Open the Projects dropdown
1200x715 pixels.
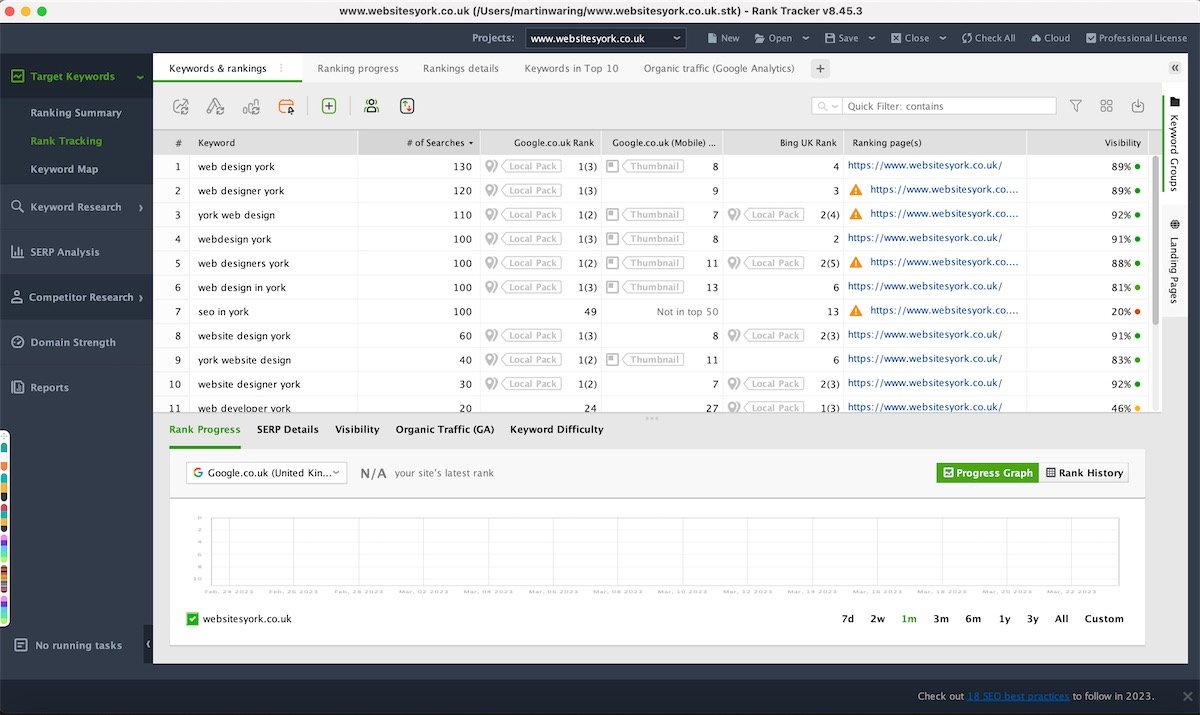click(x=606, y=39)
